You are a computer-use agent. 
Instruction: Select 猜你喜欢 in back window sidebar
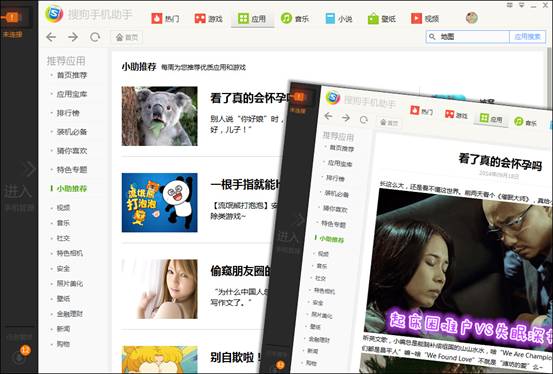tap(72, 151)
